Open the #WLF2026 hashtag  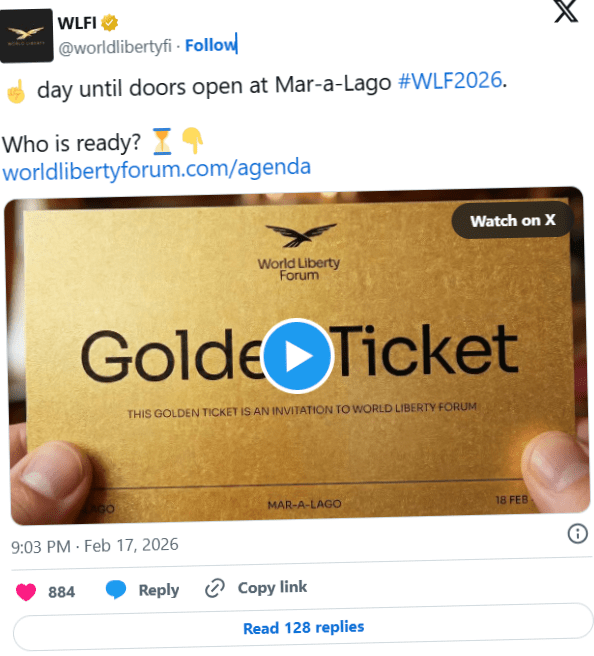click(x=450, y=80)
